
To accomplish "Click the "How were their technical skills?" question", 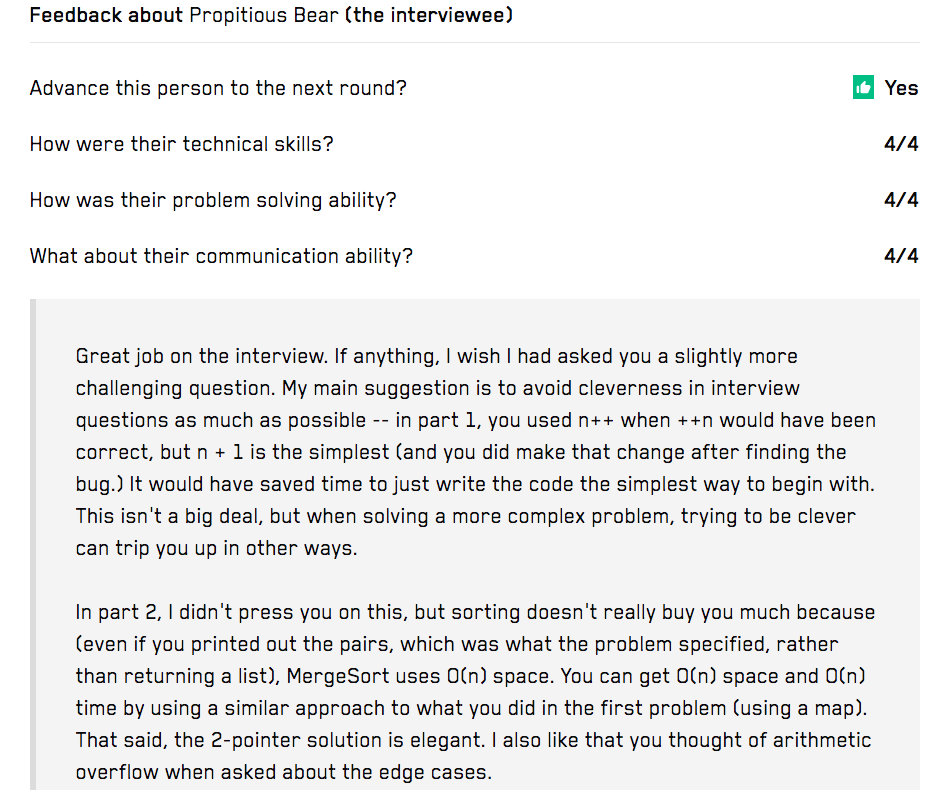I will [x=181, y=144].
